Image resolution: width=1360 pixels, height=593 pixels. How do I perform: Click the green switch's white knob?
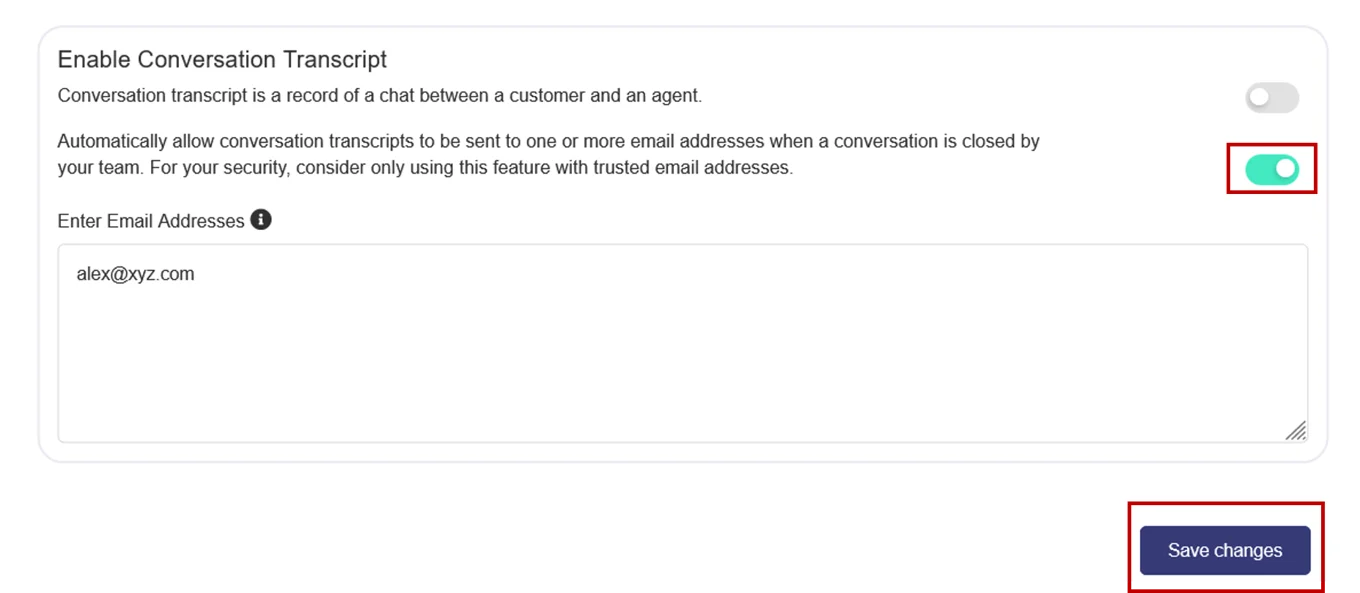coord(1285,170)
